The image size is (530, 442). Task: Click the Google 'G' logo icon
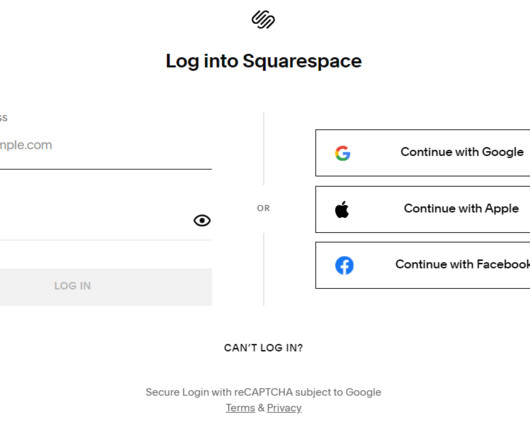pyautogui.click(x=342, y=153)
